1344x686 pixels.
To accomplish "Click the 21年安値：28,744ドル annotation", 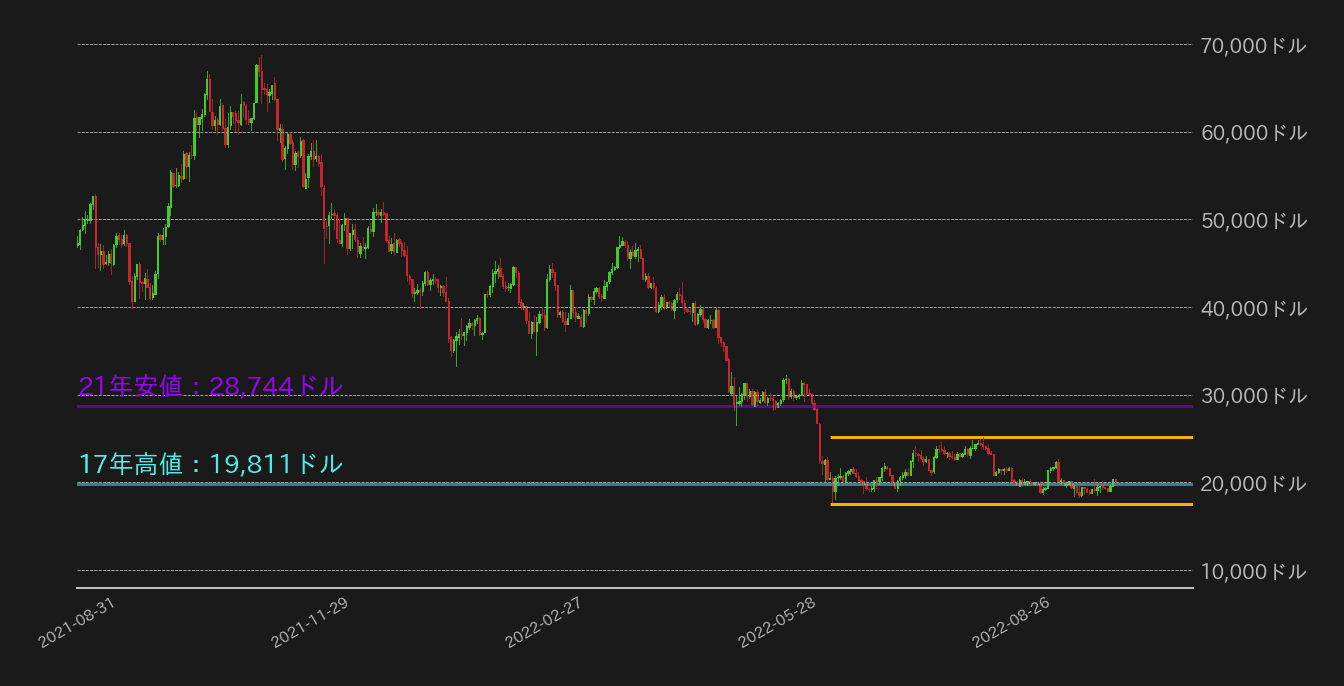I will pyautogui.click(x=210, y=384).
